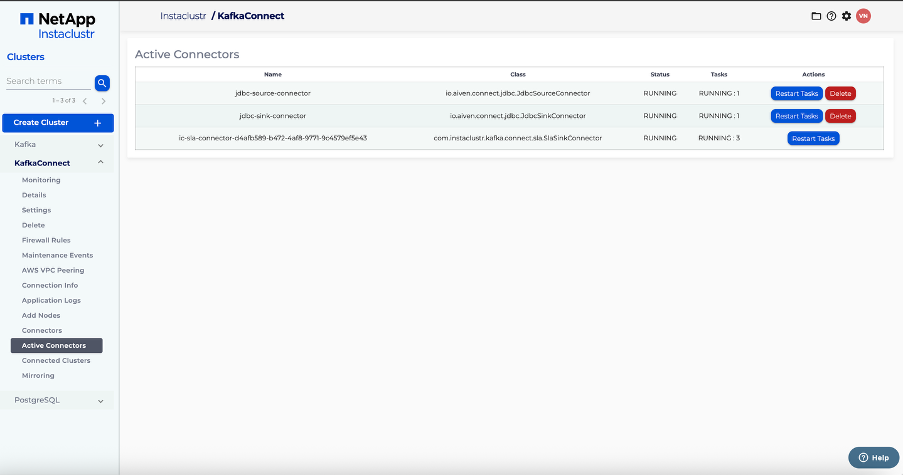Restart Tasks for the SLA sink connector
904x476 pixels.
(813, 139)
